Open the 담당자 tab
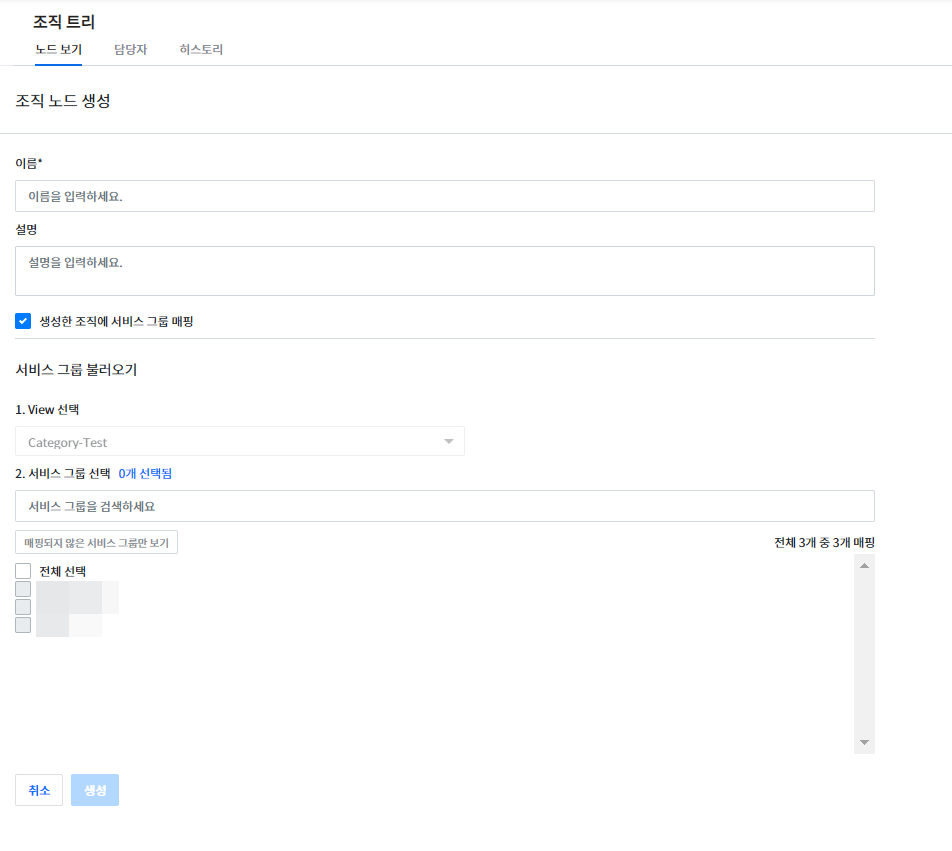This screenshot has width=952, height=851. click(130, 50)
